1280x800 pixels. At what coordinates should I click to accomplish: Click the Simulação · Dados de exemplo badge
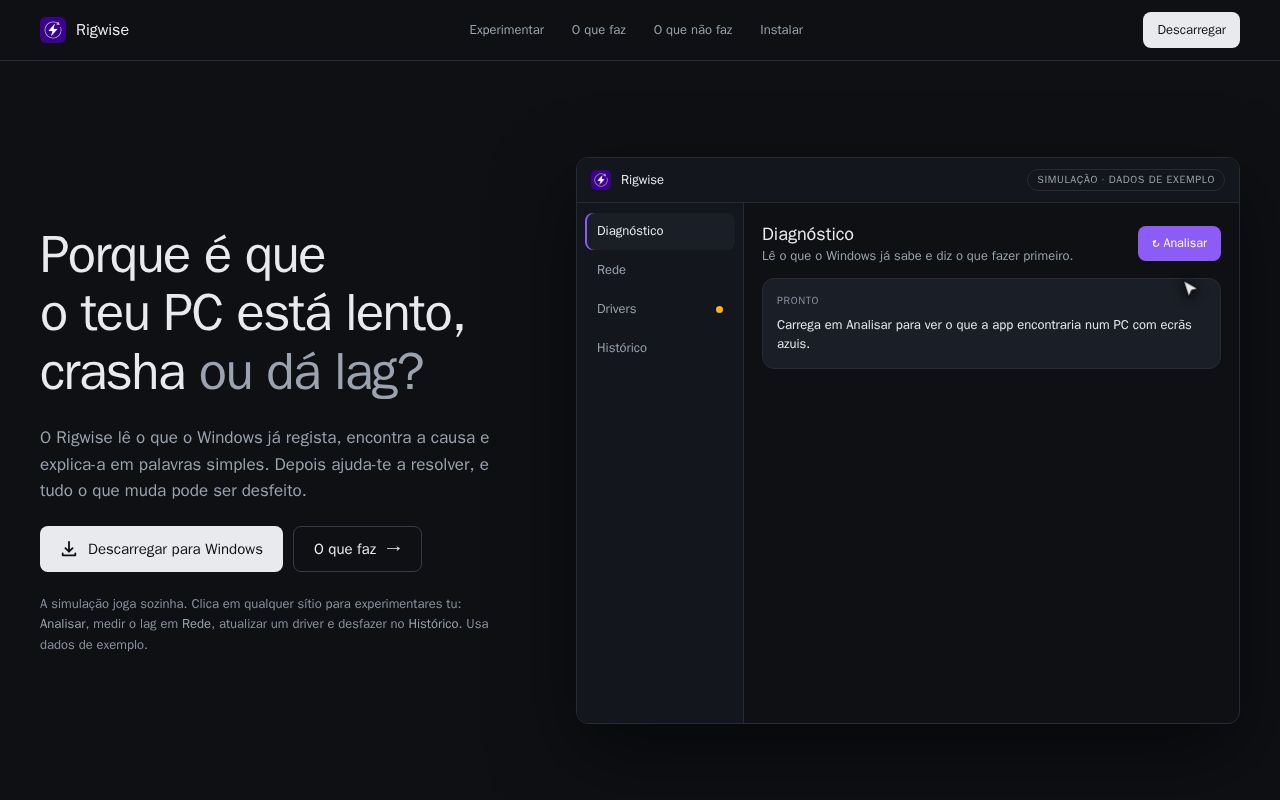point(1126,180)
